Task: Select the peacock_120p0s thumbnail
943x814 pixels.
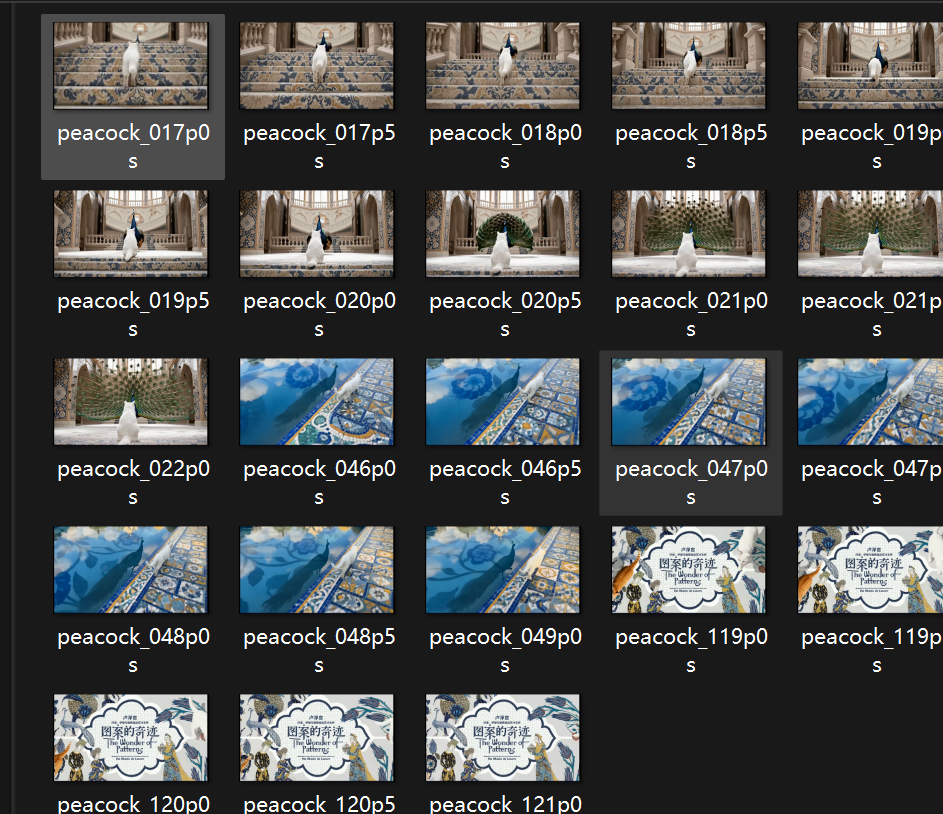Action: point(131,738)
